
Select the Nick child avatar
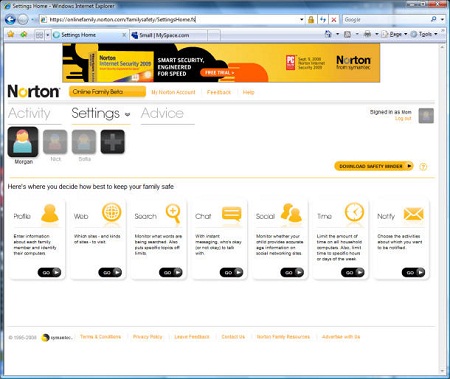pyautogui.click(x=55, y=142)
